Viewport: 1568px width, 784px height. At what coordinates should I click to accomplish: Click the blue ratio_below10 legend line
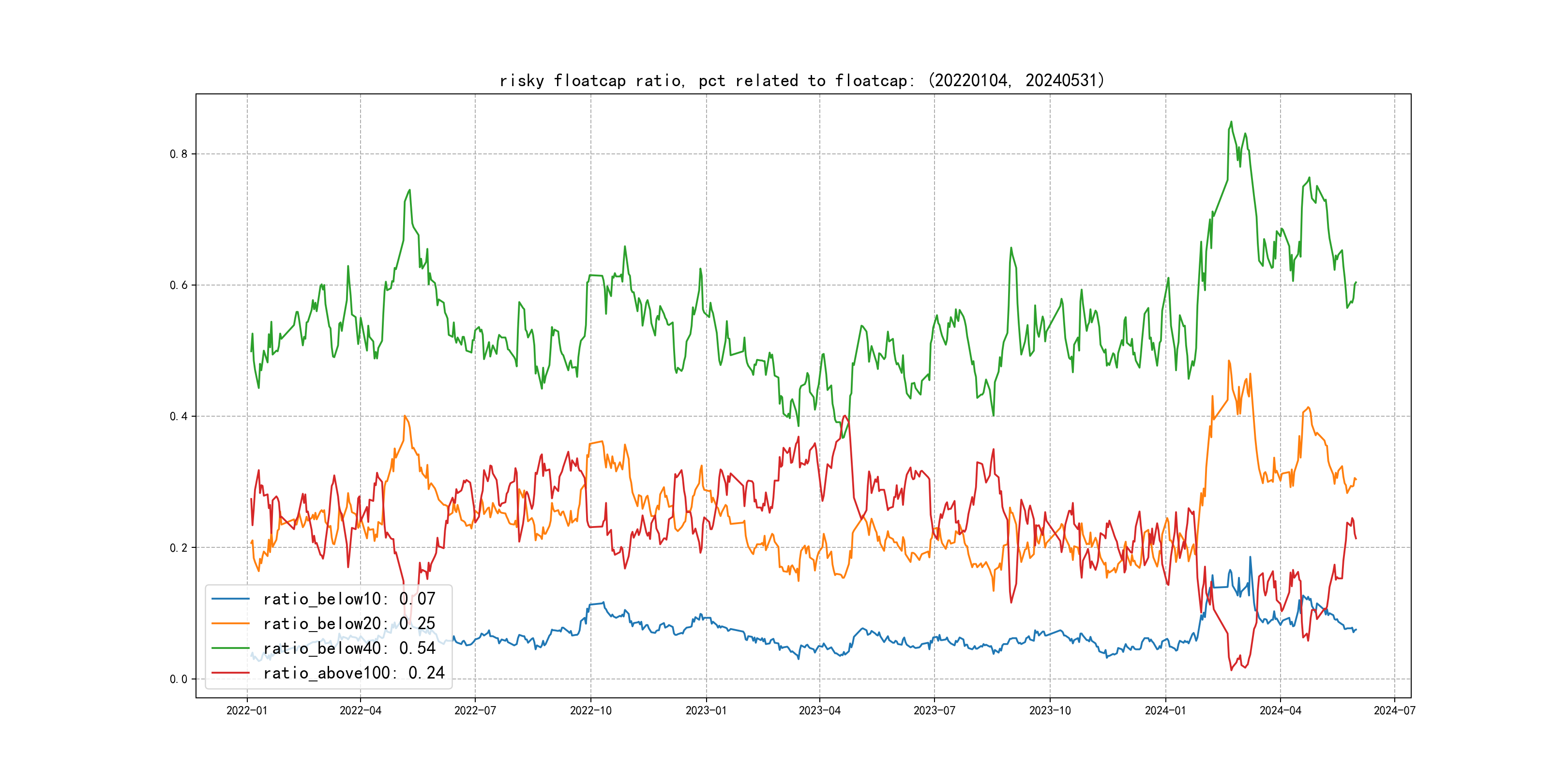(230, 599)
